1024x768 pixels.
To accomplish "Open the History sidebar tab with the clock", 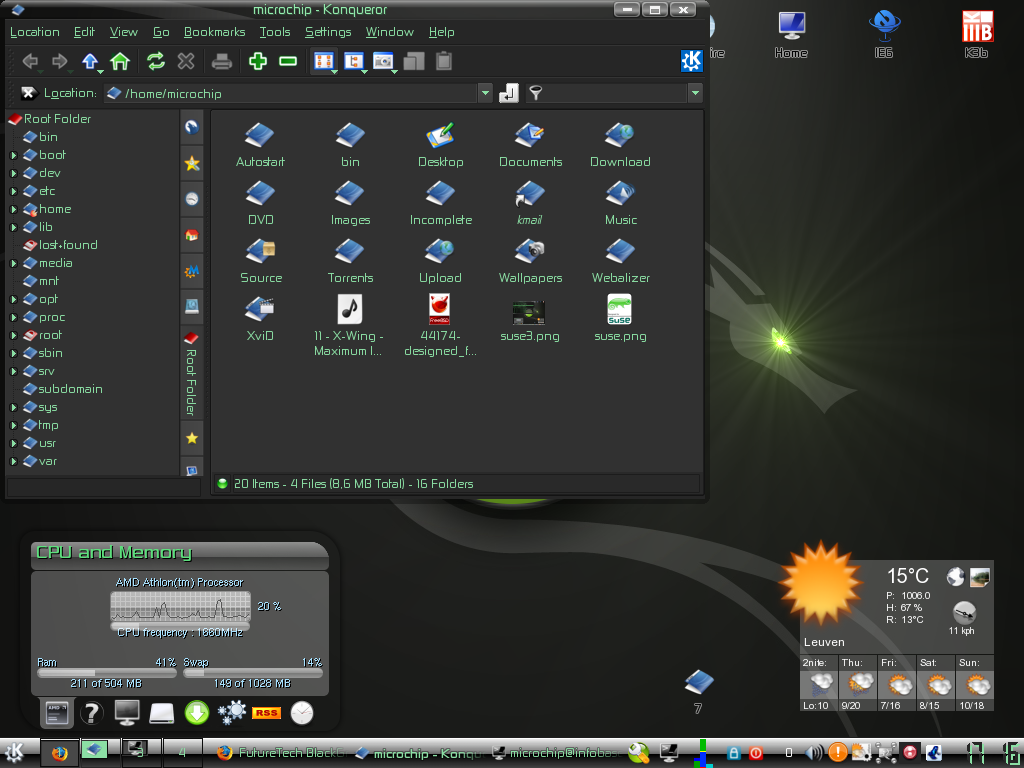I will pyautogui.click(x=191, y=199).
